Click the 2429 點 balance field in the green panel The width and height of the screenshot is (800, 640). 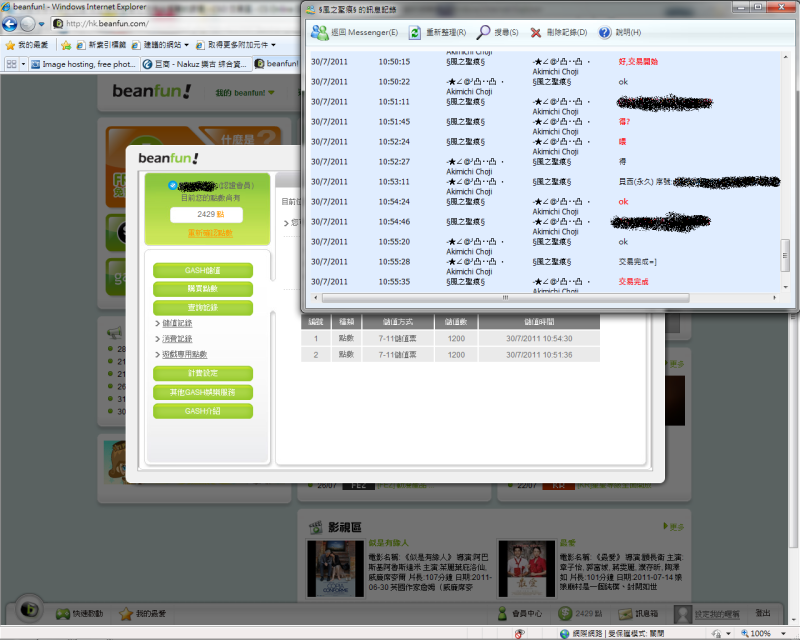pyautogui.click(x=206, y=214)
